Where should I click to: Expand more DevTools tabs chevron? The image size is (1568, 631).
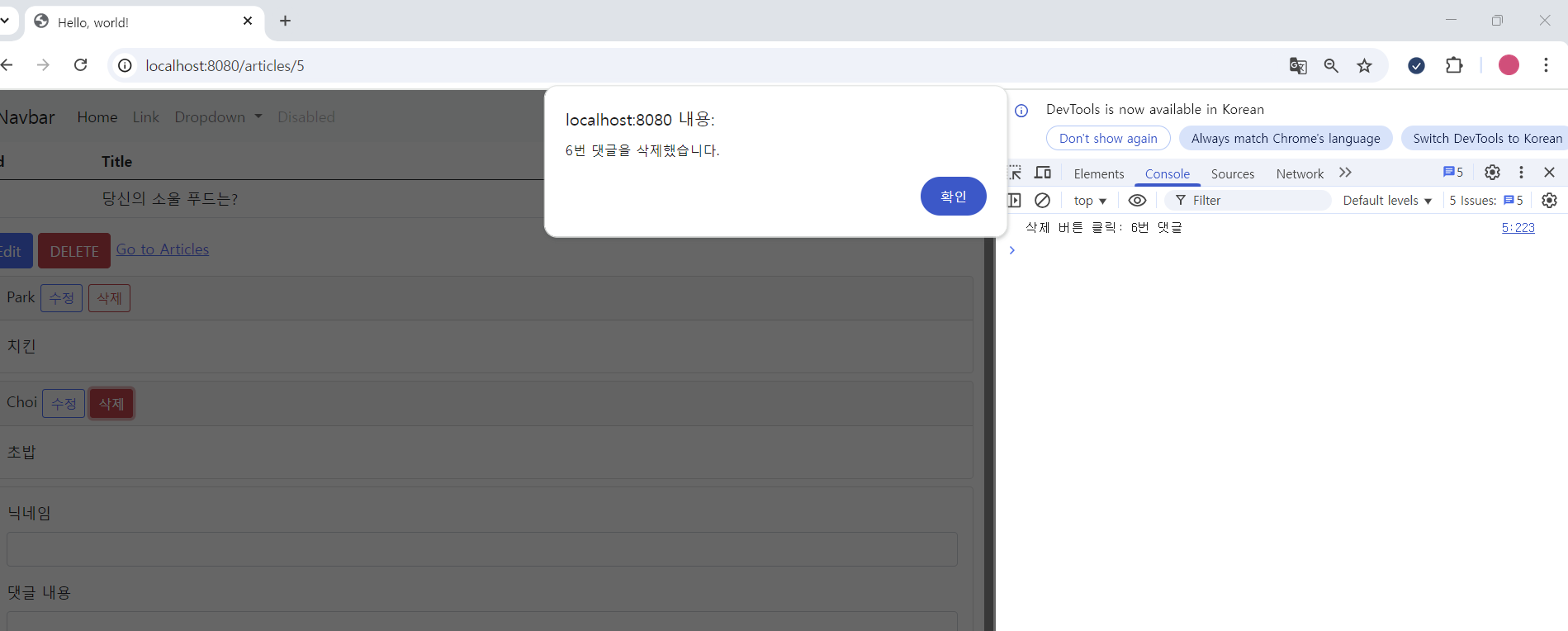[x=1346, y=173]
